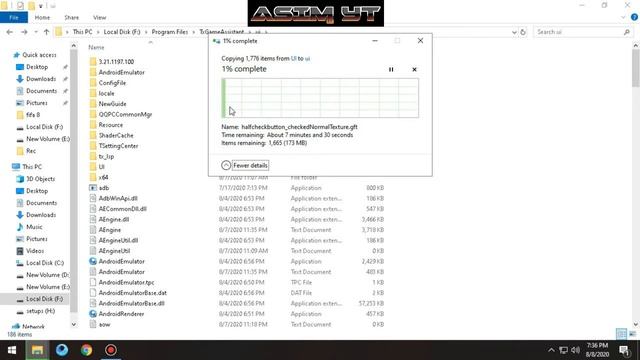Open the Windows Start menu
Image resolution: width=640 pixels, height=360 pixels.
pos(12,350)
